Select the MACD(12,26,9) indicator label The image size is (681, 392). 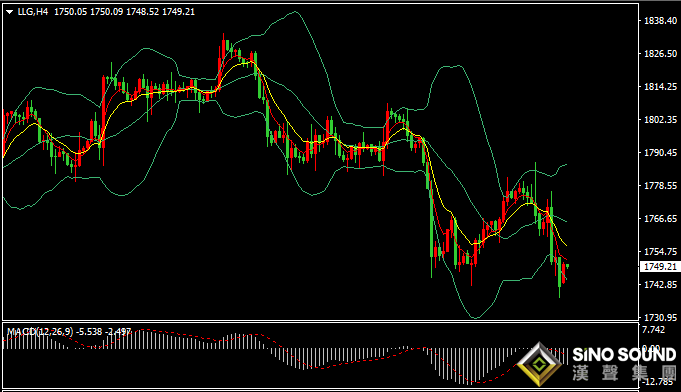[40, 332]
